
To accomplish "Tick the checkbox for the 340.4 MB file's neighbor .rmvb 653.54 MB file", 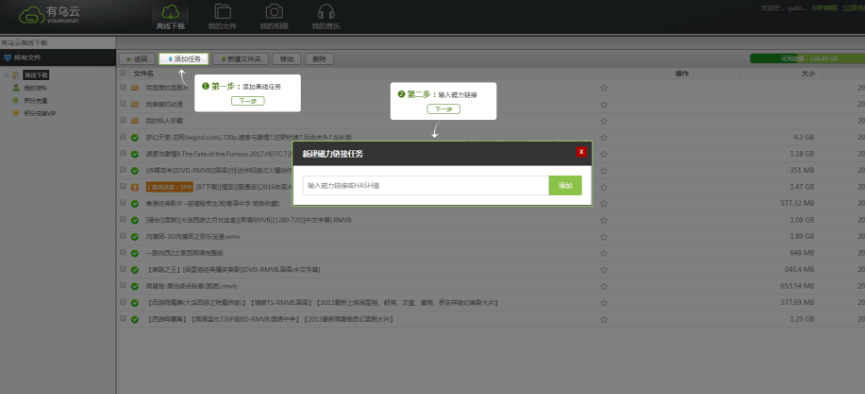I will [122, 285].
